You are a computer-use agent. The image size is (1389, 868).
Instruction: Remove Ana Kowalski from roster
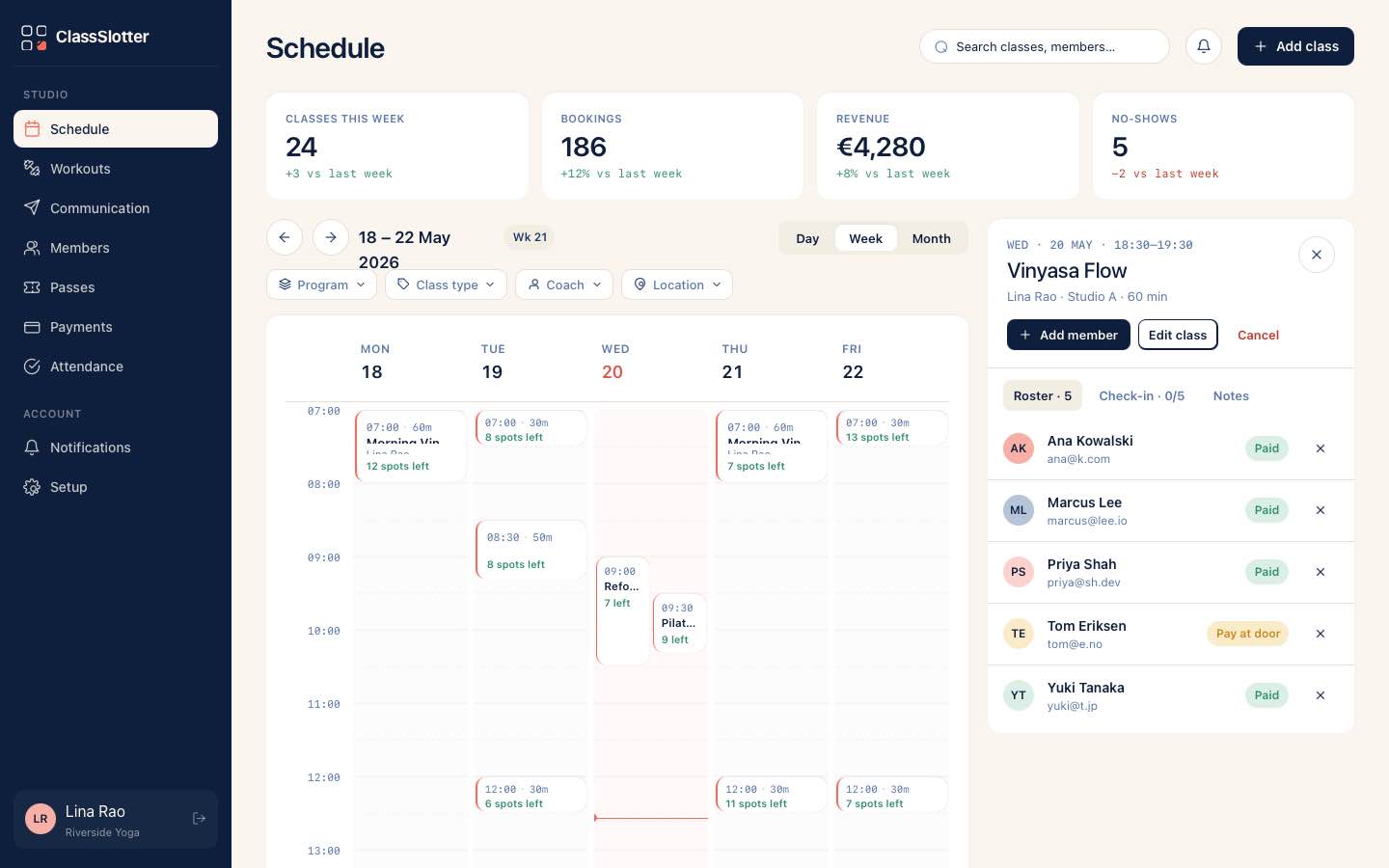pos(1321,448)
